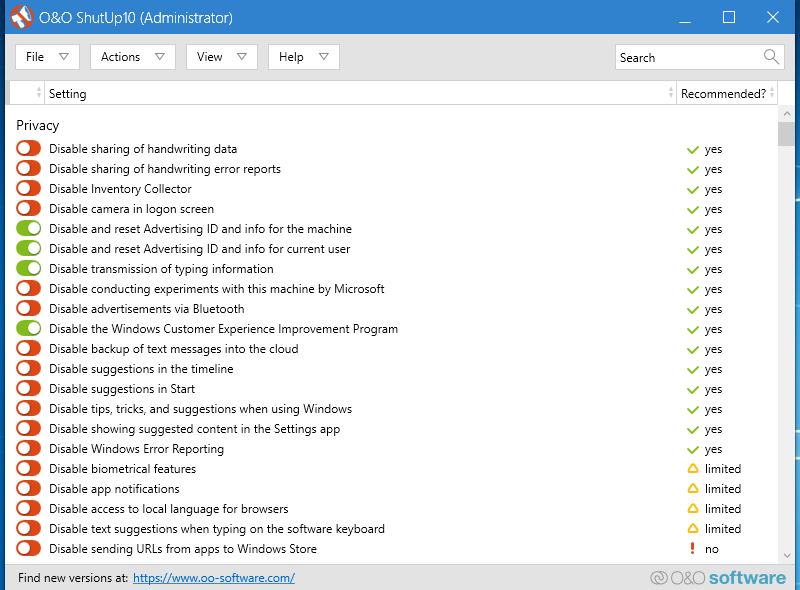This screenshot has width=800, height=590.
Task: Click checkmark icon for camera in logon screen
Action: point(692,210)
